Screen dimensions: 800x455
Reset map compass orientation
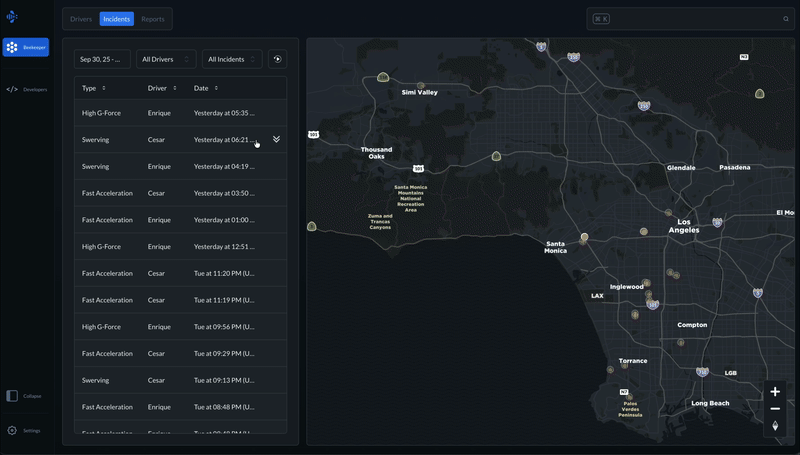tap(775, 426)
